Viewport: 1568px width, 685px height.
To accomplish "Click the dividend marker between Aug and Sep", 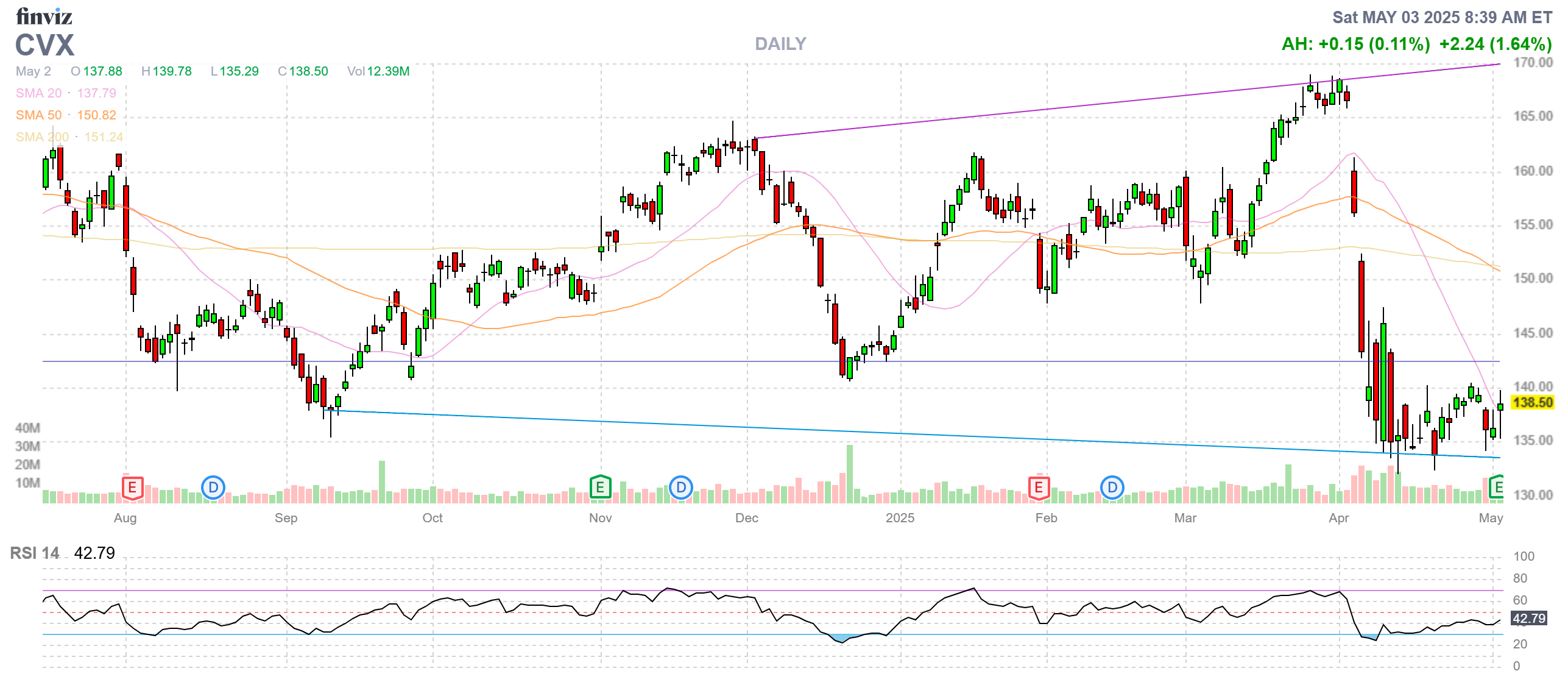I will click(x=213, y=488).
